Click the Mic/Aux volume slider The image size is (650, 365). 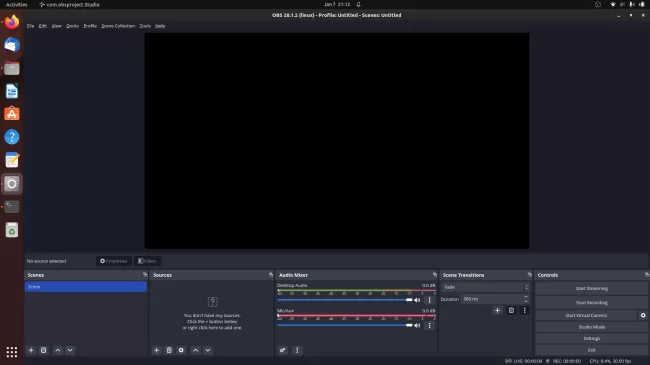tap(345, 326)
